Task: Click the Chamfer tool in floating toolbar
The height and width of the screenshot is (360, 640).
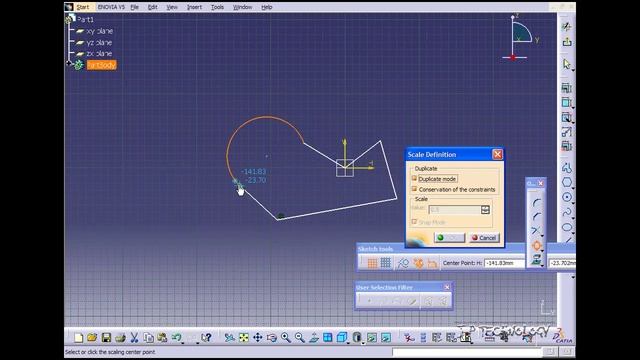Action: (x=536, y=217)
